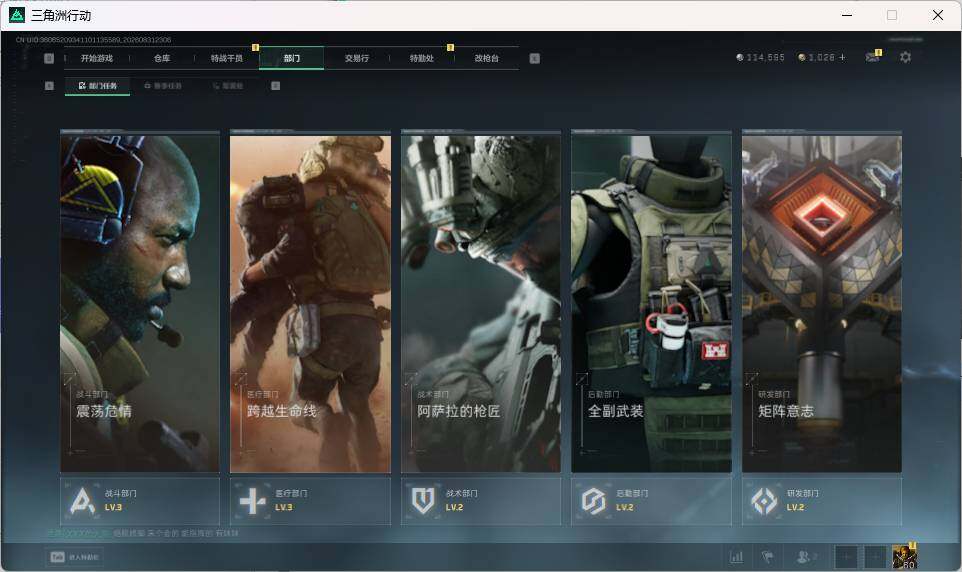Switch to the 仓库 tab

click(162, 58)
